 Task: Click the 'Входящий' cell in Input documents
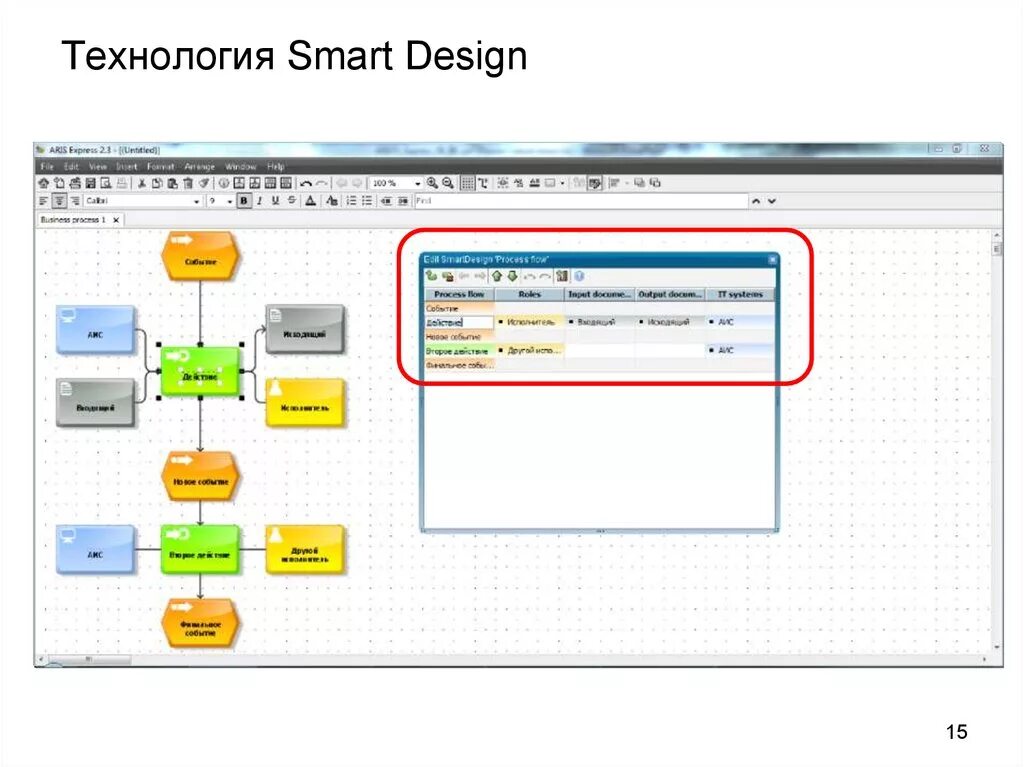pyautogui.click(x=600, y=322)
